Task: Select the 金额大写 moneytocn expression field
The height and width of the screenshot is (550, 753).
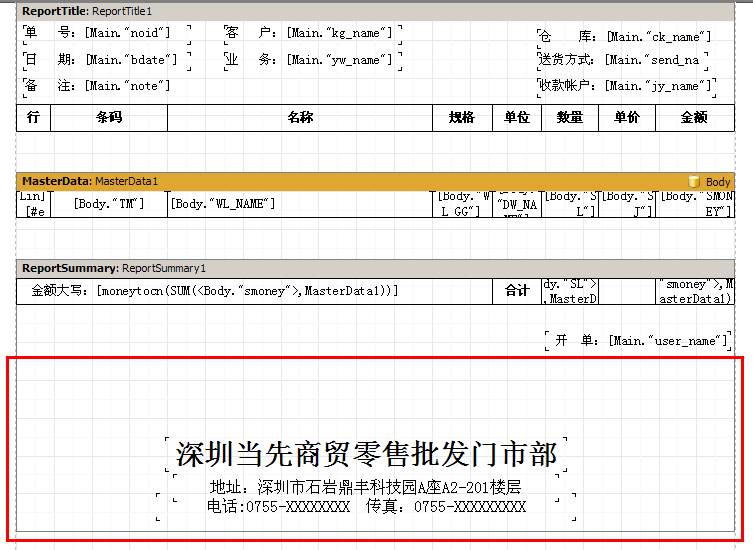Action: point(255,291)
